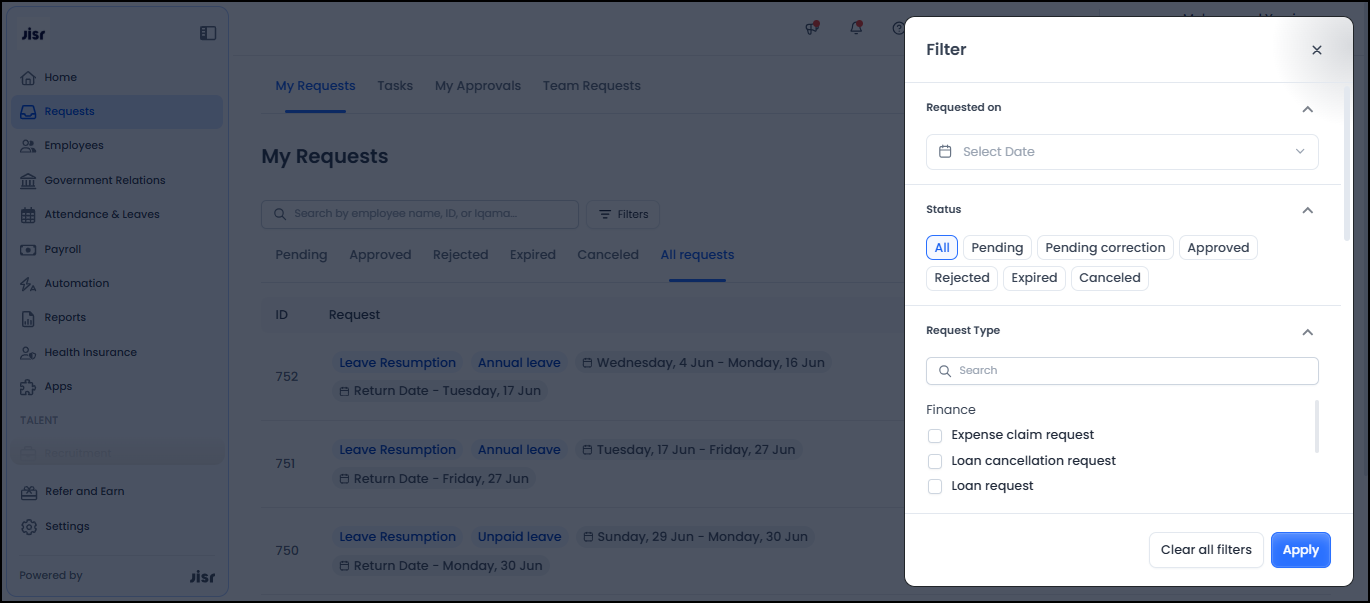Collapse the Request Type section
This screenshot has height=603, width=1370.
tap(1307, 332)
